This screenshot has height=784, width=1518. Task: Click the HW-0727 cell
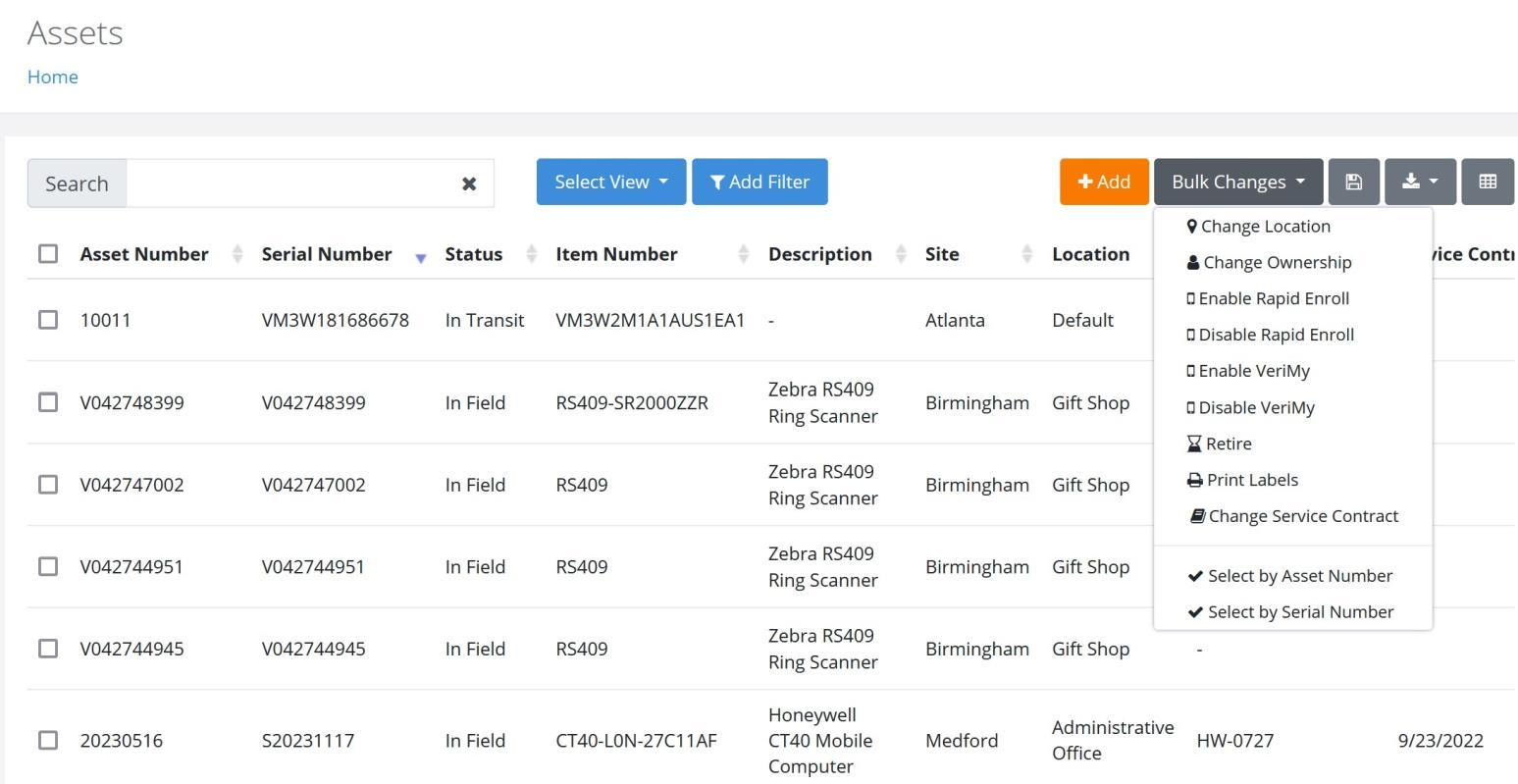(x=1235, y=741)
